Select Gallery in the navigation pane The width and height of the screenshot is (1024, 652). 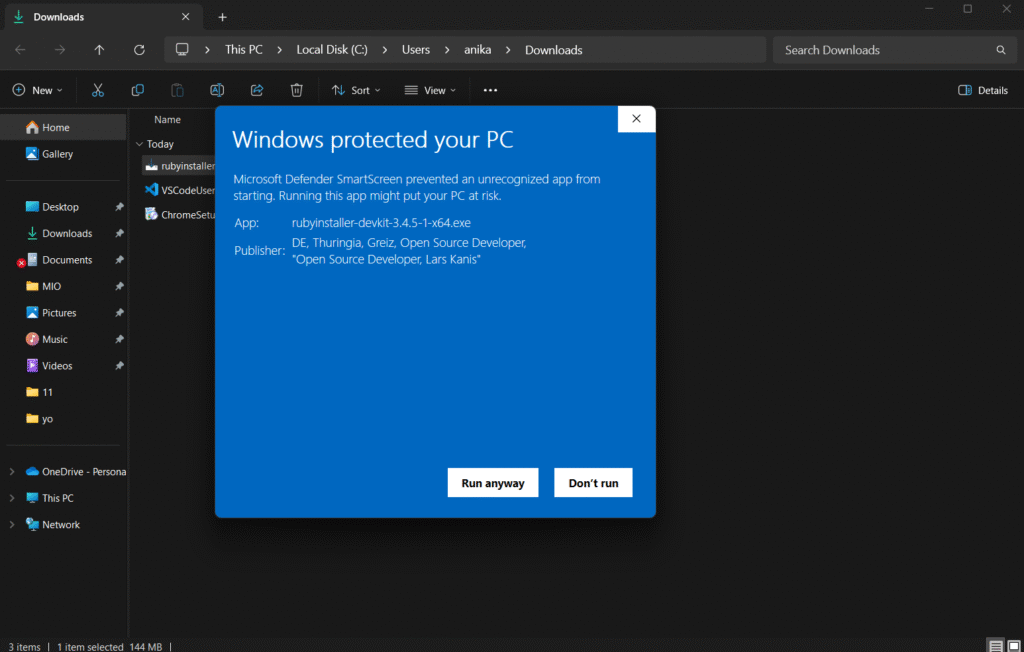point(57,154)
